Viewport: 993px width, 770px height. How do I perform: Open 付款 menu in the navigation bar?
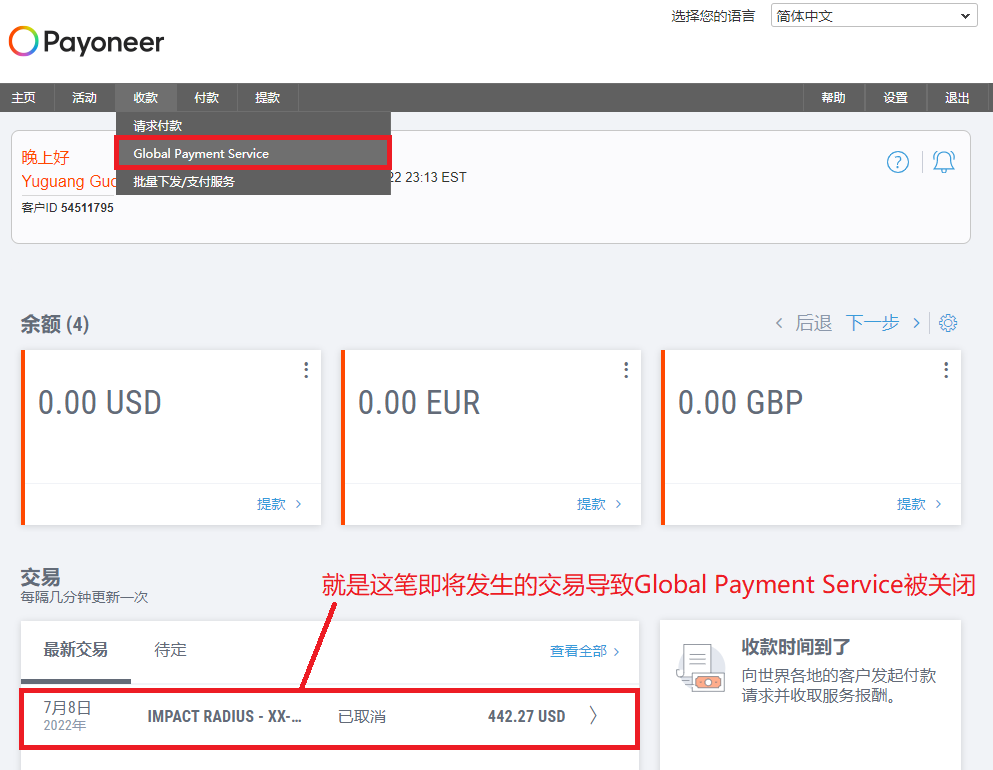(x=206, y=98)
